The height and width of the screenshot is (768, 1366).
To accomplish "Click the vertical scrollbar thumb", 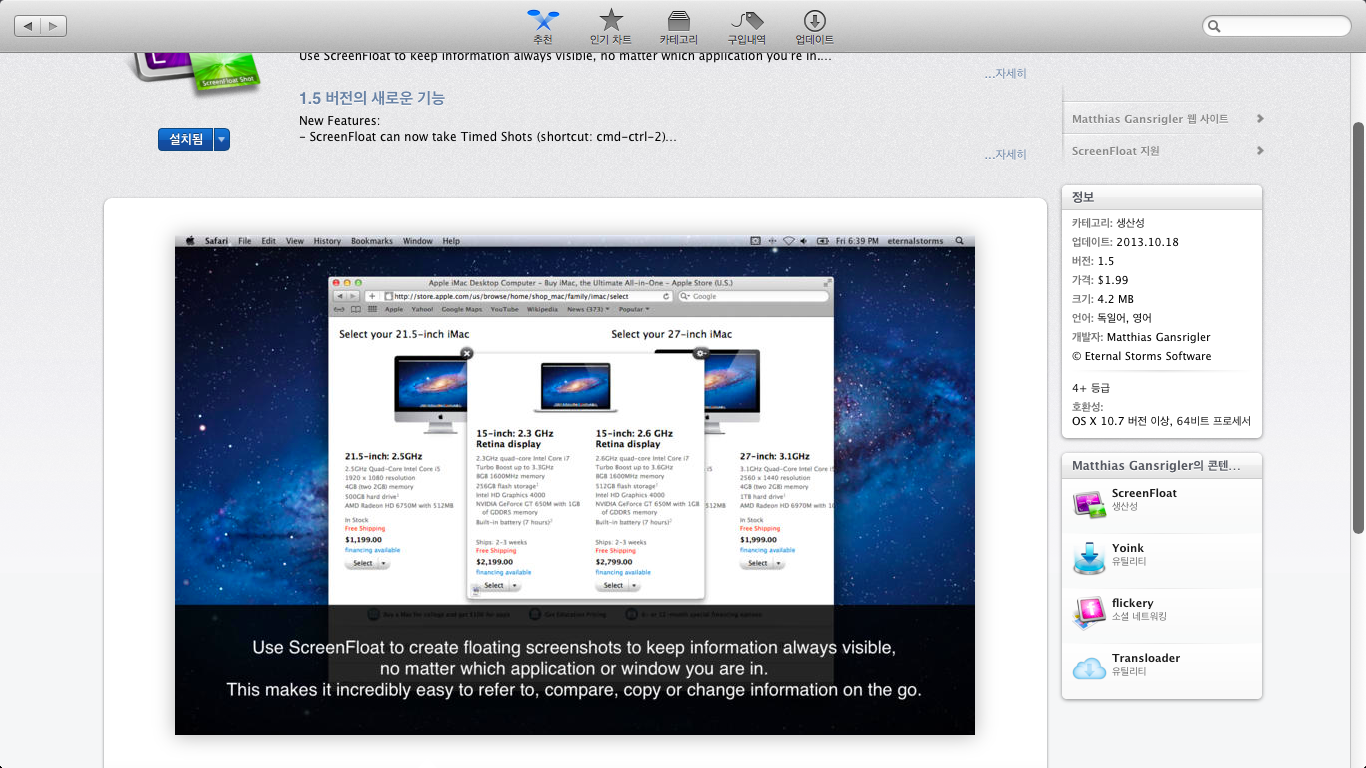I will 1358,327.
